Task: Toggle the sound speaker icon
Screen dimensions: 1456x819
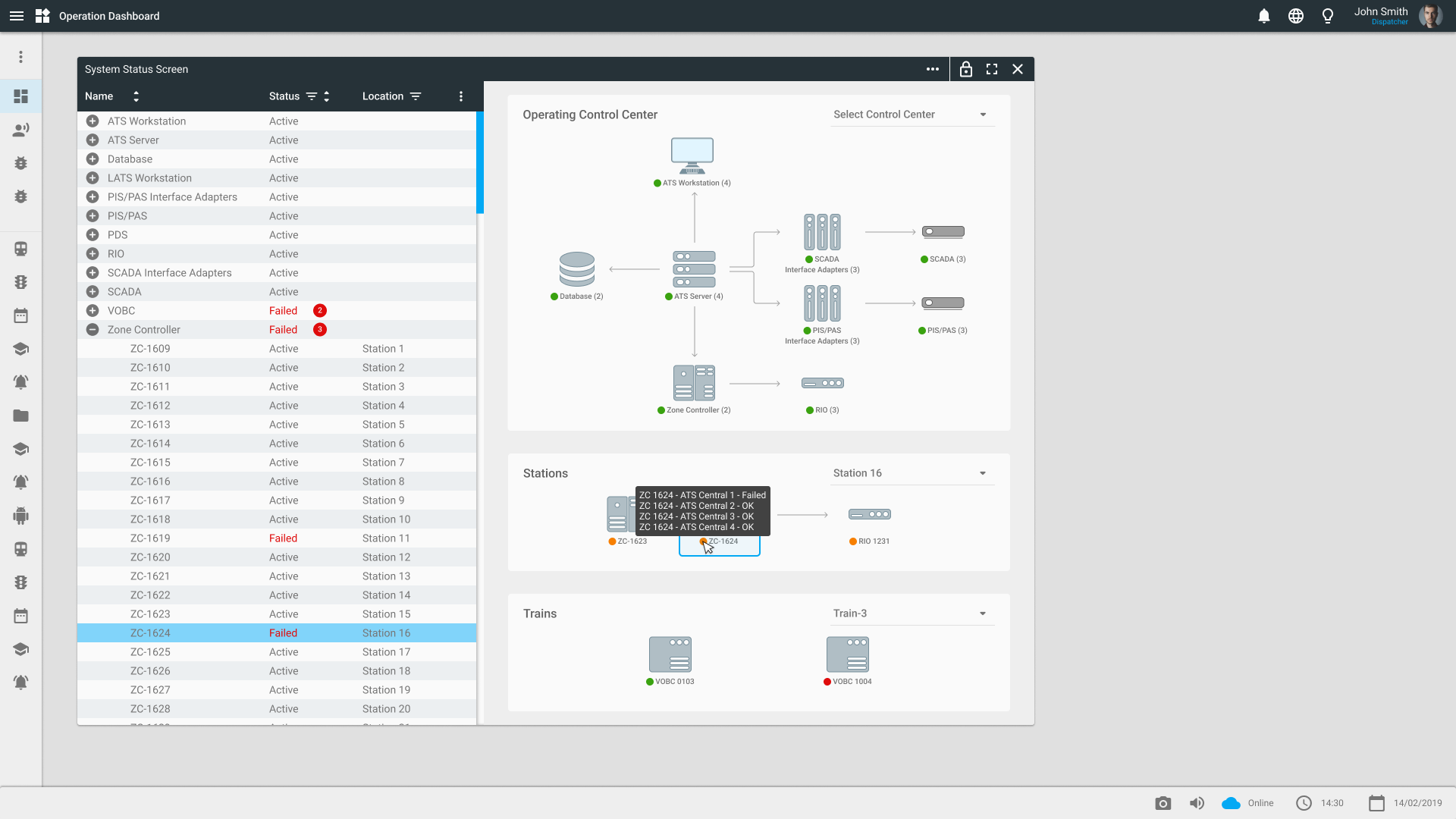Action: pyautogui.click(x=1197, y=803)
